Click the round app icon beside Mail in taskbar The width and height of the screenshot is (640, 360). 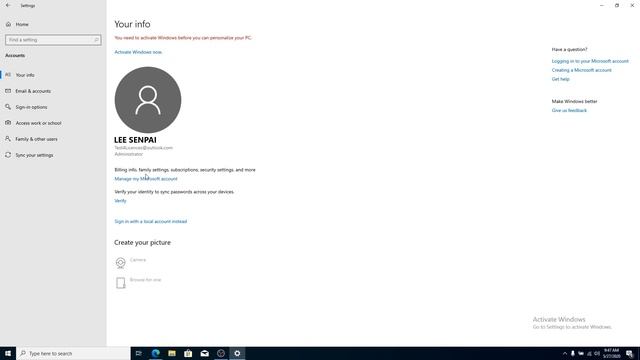tap(221, 353)
